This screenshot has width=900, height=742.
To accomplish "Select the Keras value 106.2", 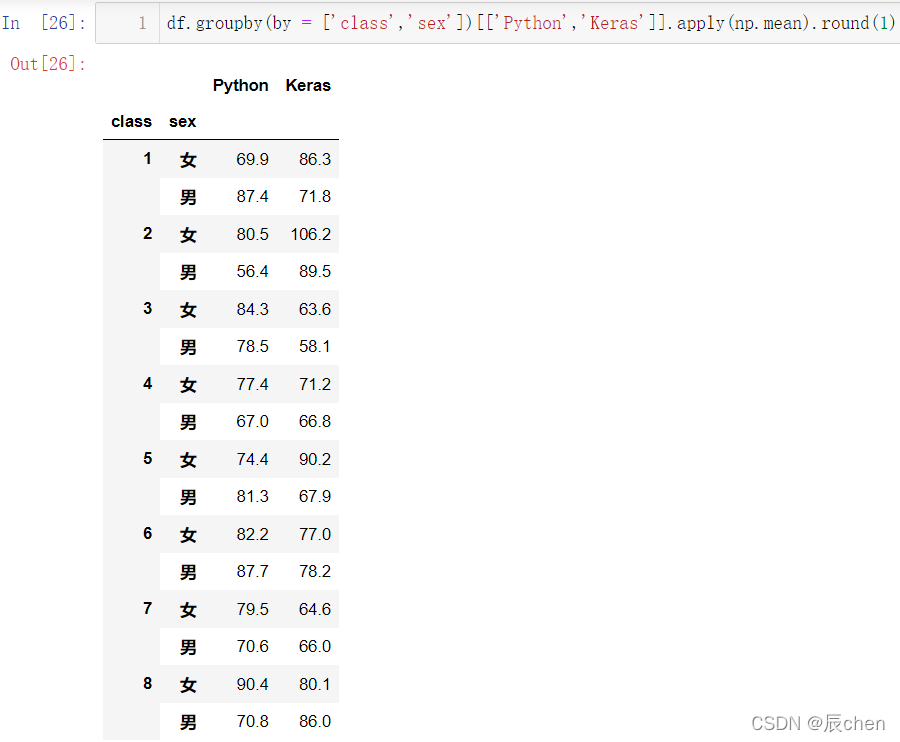I will click(311, 234).
